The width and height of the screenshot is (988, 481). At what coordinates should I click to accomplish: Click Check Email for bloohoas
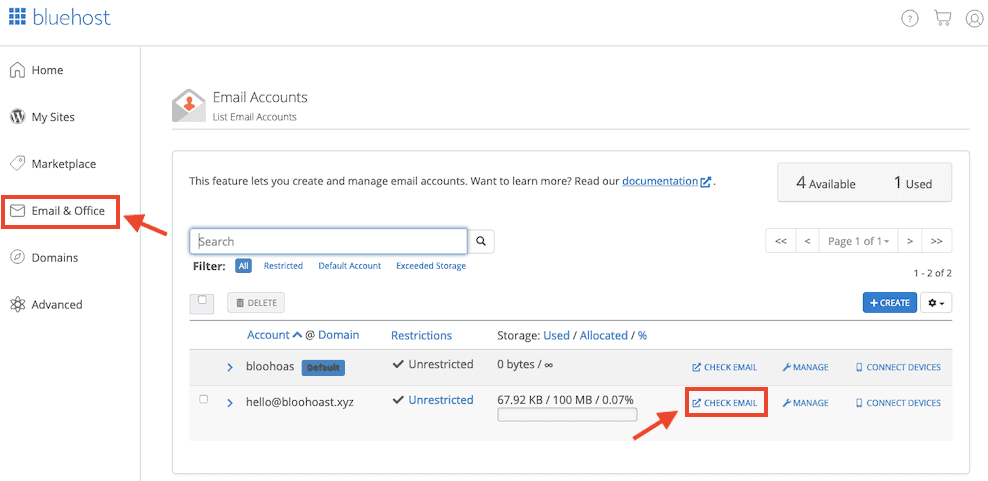click(x=724, y=368)
